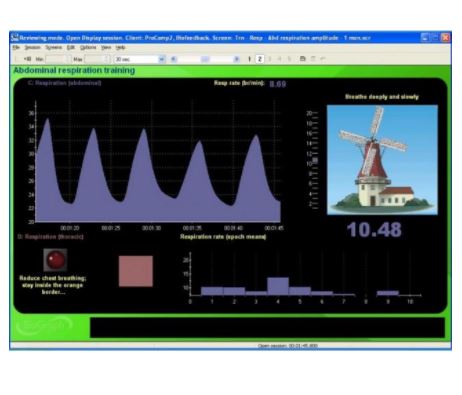This screenshot has width=462, height=395.
Task: Click the Resp rate 8.69 value
Action: point(278,84)
